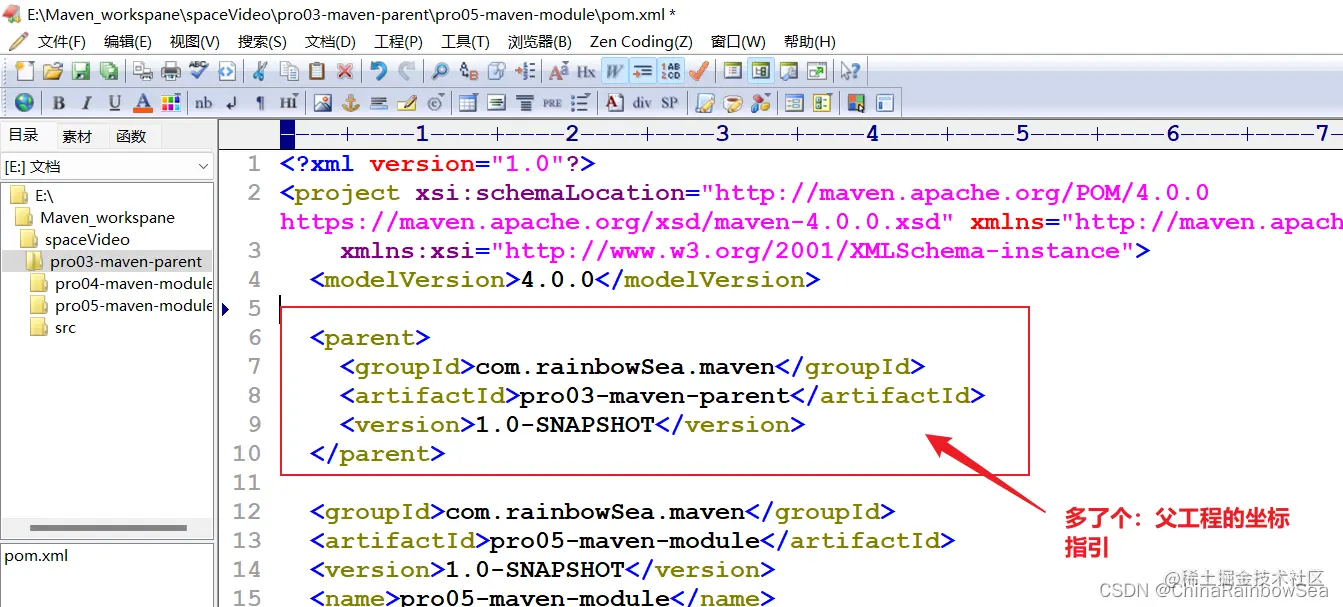The image size is (1343, 607).
Task: Click the Insert Image picture icon
Action: click(x=322, y=102)
